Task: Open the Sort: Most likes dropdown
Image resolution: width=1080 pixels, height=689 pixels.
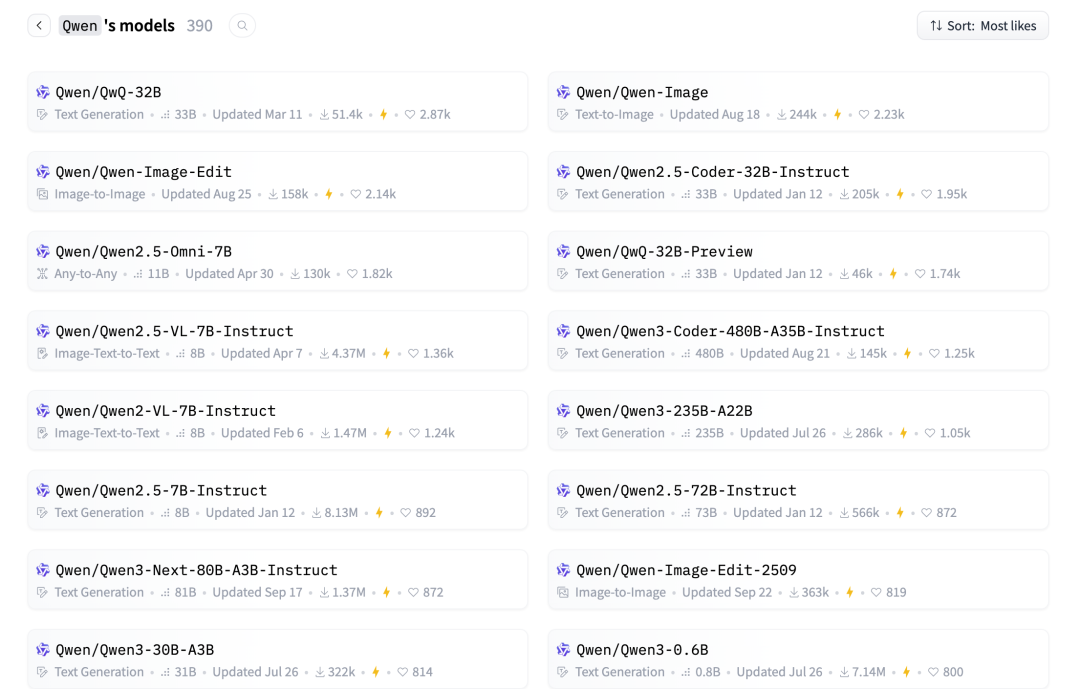Action: click(x=982, y=25)
